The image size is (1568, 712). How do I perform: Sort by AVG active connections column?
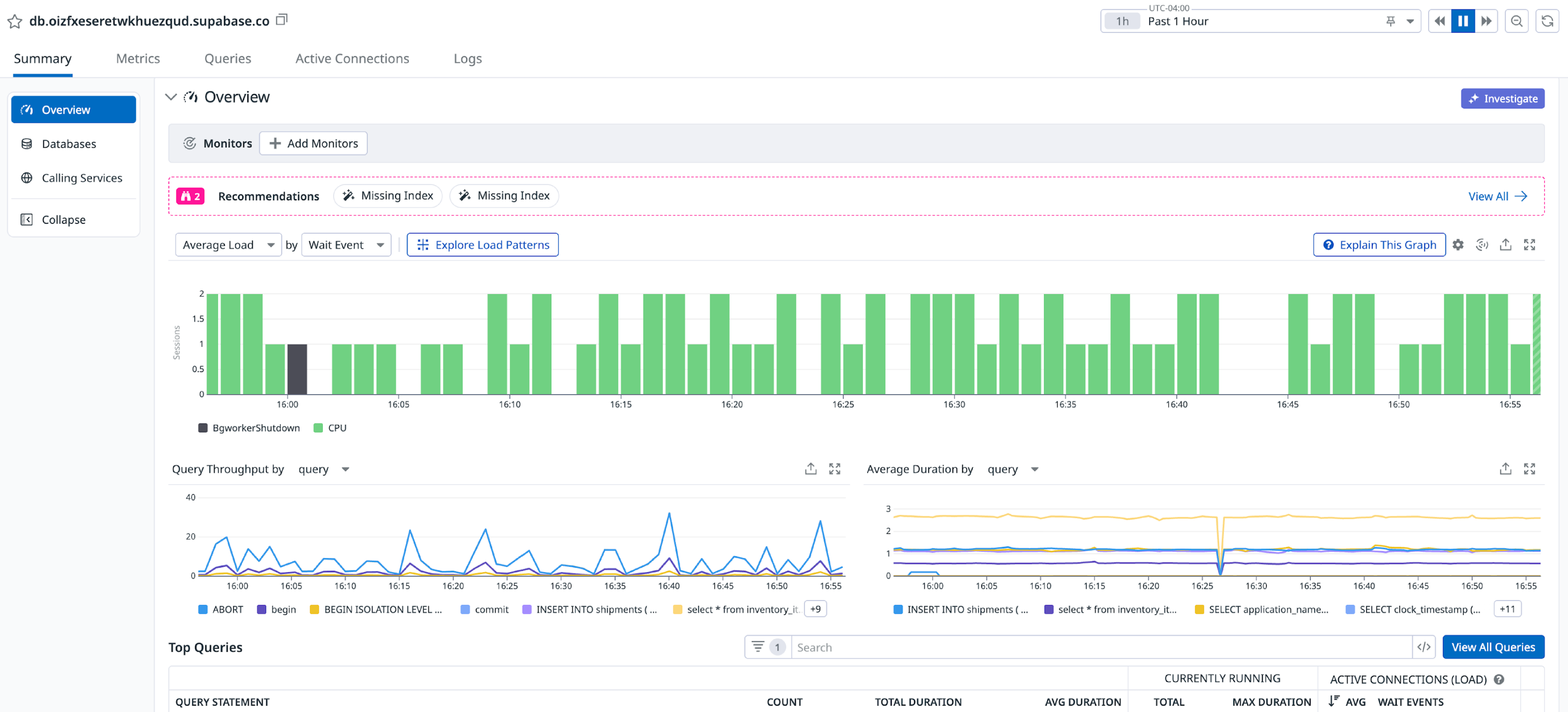[1347, 702]
